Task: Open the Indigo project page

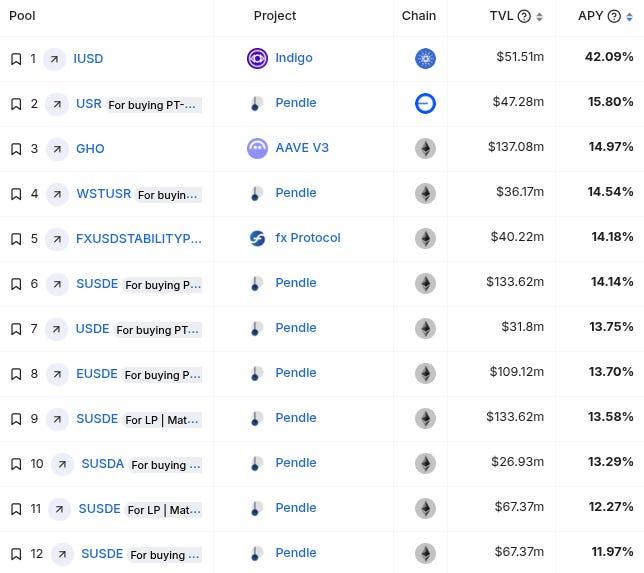Action: tap(294, 58)
